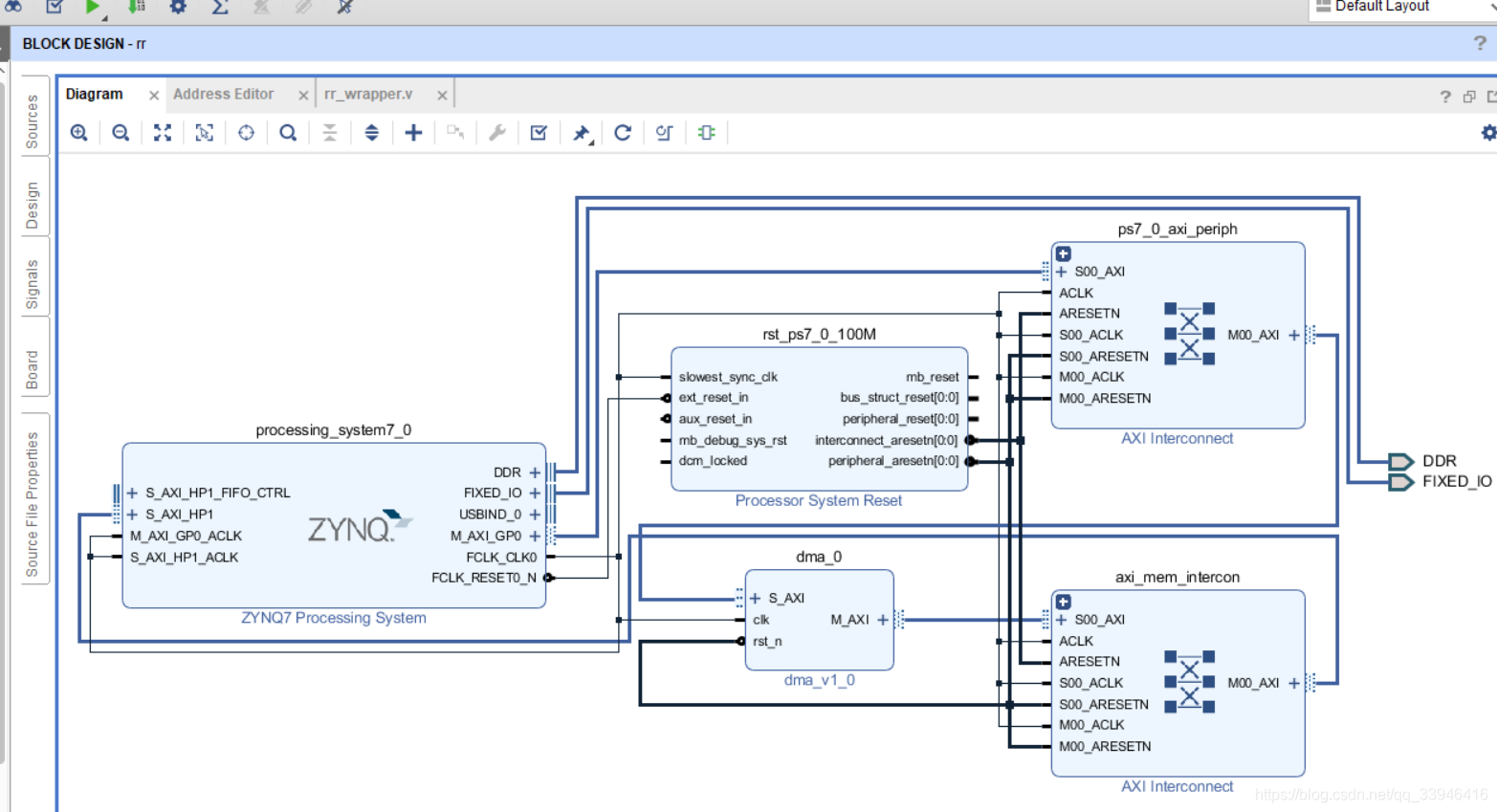Expand M00_AXI on axi_mem_intercon
This screenshot has height=812, width=1497.
click(1294, 683)
